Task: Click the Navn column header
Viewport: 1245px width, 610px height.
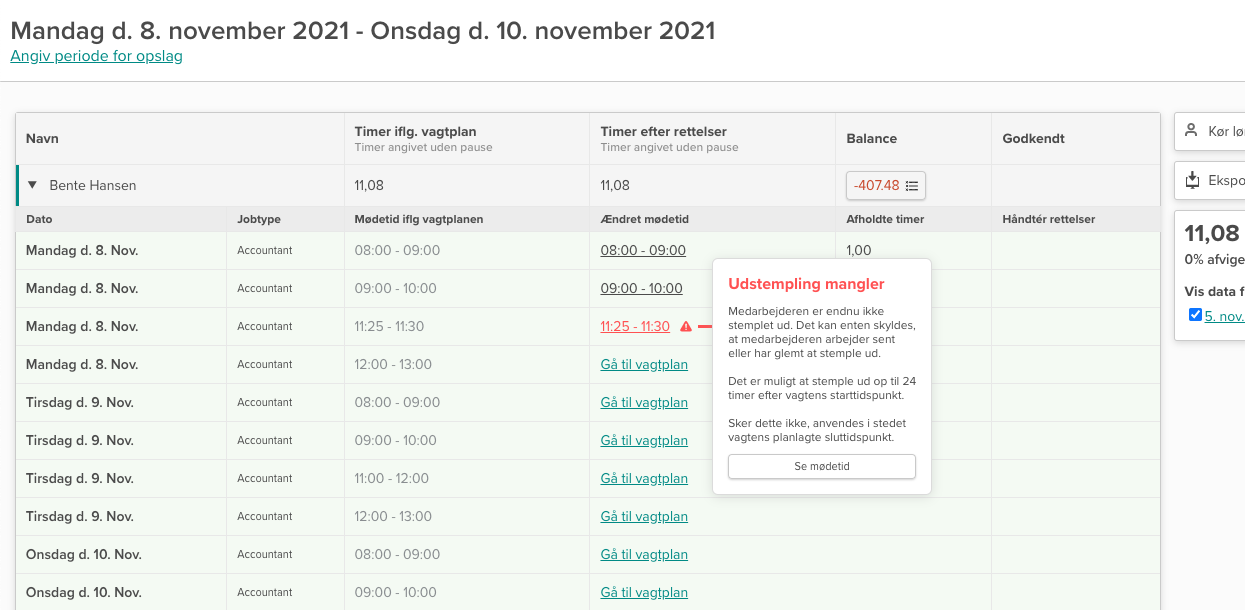Action: click(43, 139)
